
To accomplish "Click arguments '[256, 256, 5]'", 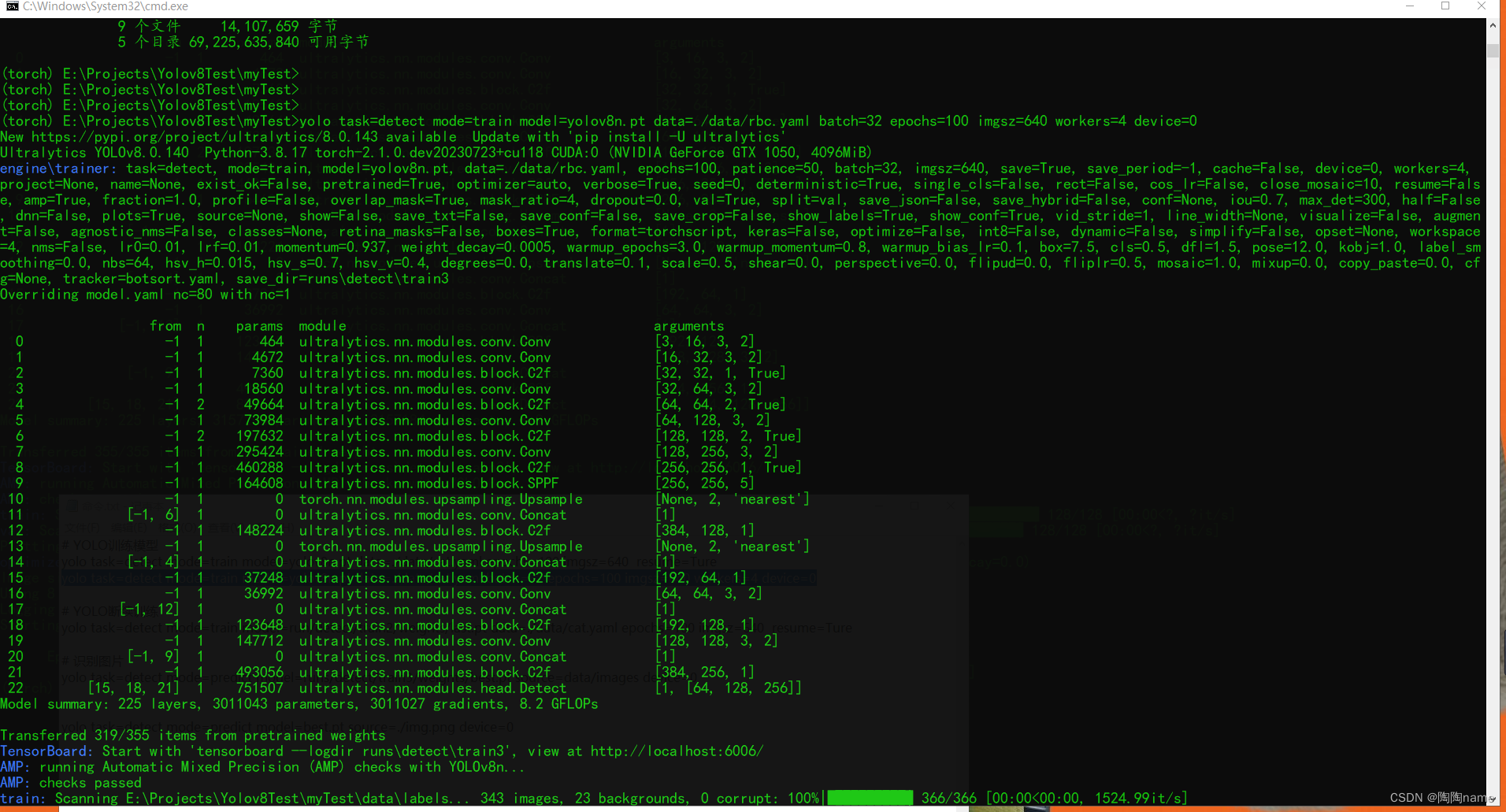I will click(704, 484).
